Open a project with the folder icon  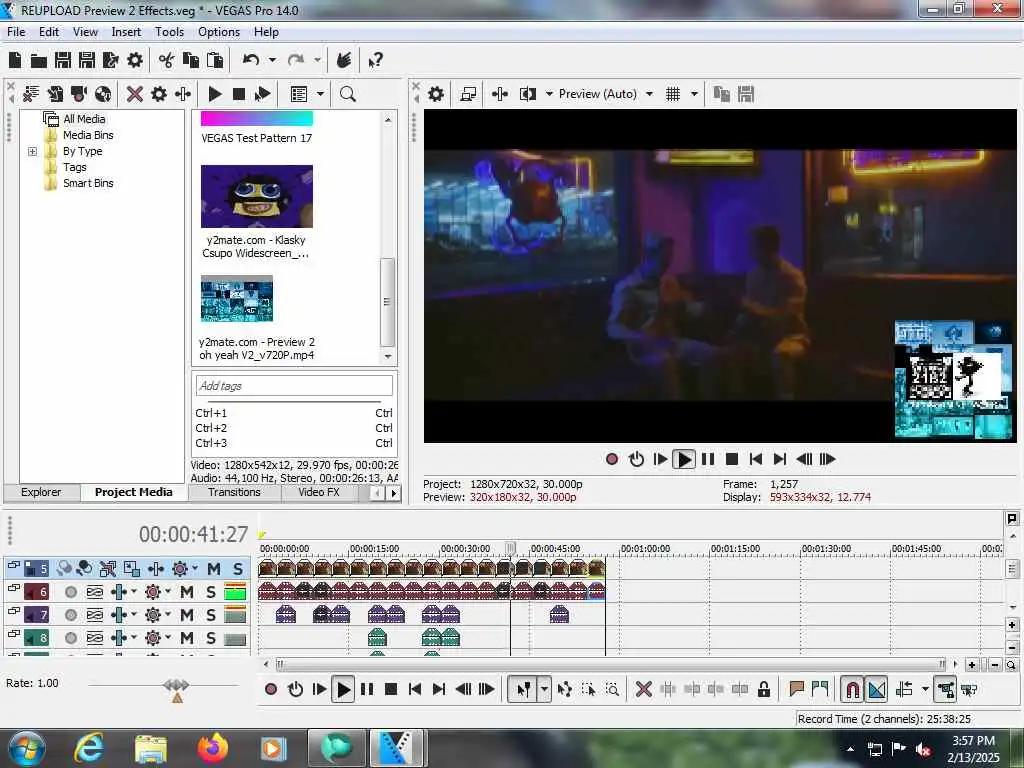[39, 61]
